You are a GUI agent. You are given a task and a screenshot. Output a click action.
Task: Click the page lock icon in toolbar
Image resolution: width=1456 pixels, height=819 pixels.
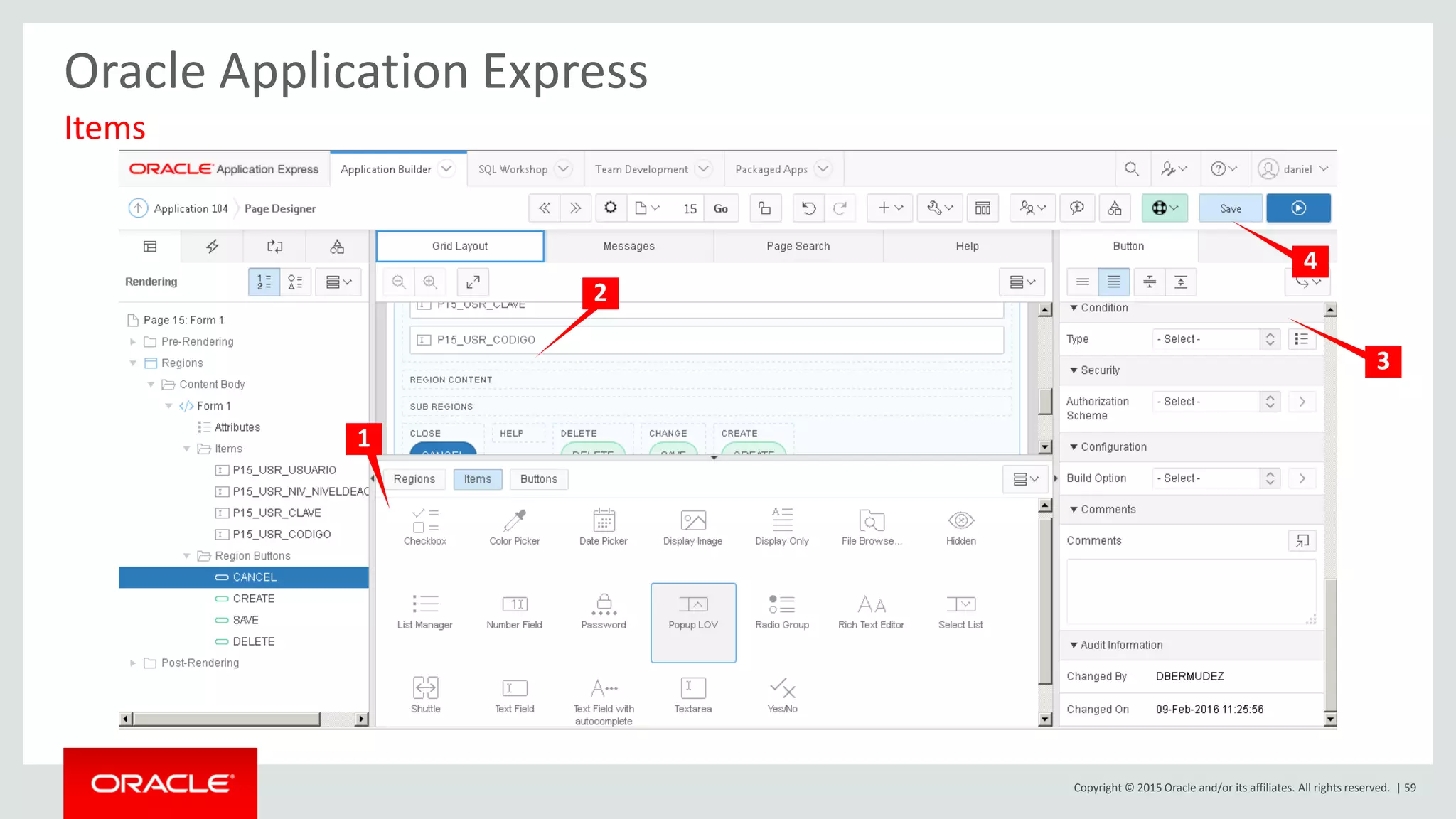(x=765, y=208)
